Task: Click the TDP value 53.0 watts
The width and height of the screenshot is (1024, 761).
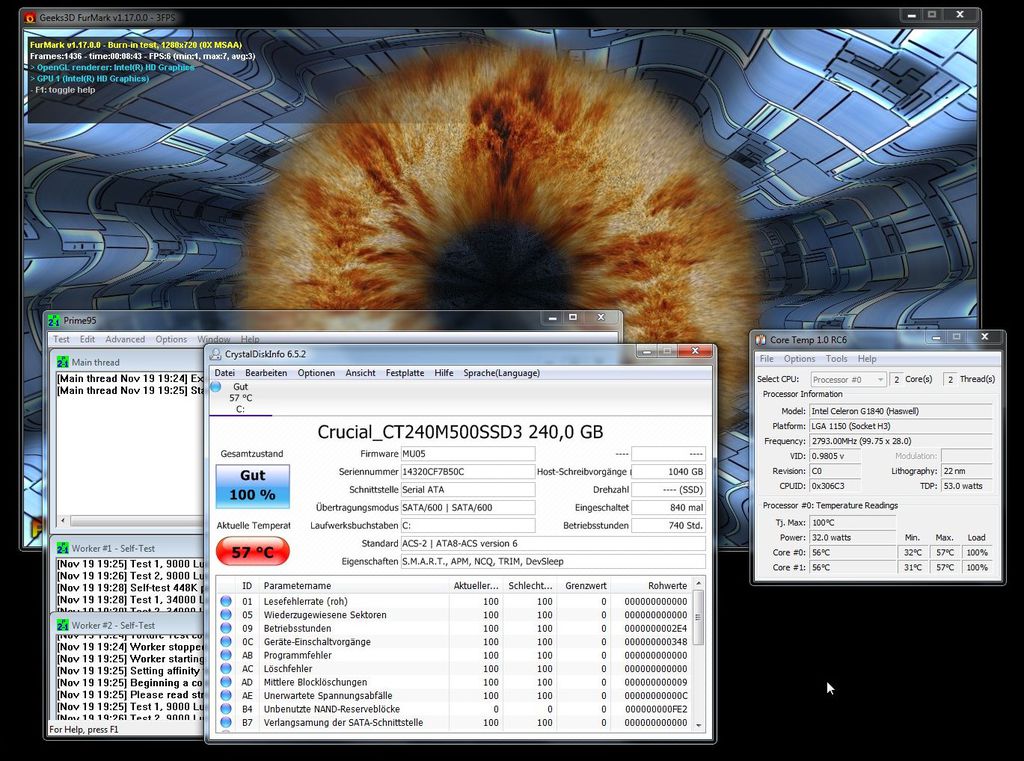Action: [x=967, y=486]
